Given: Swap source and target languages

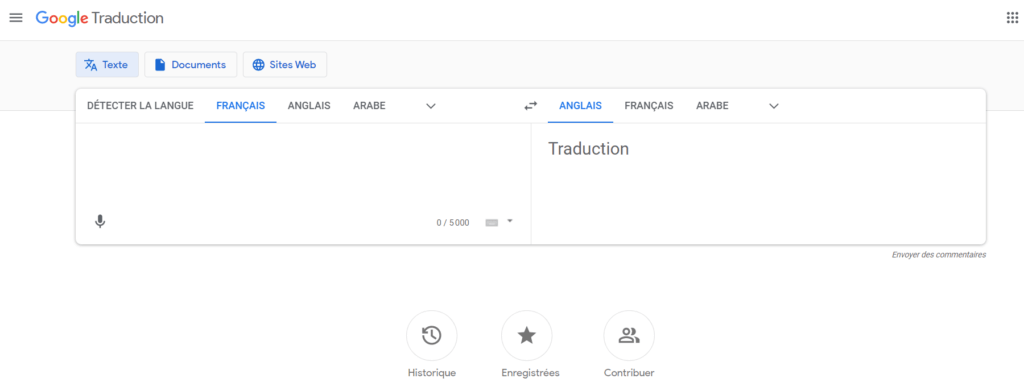Looking at the screenshot, I should point(531,106).
